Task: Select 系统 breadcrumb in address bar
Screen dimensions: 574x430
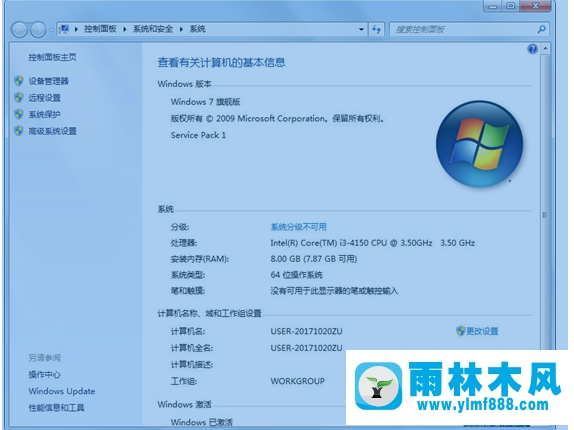Action: tap(197, 29)
